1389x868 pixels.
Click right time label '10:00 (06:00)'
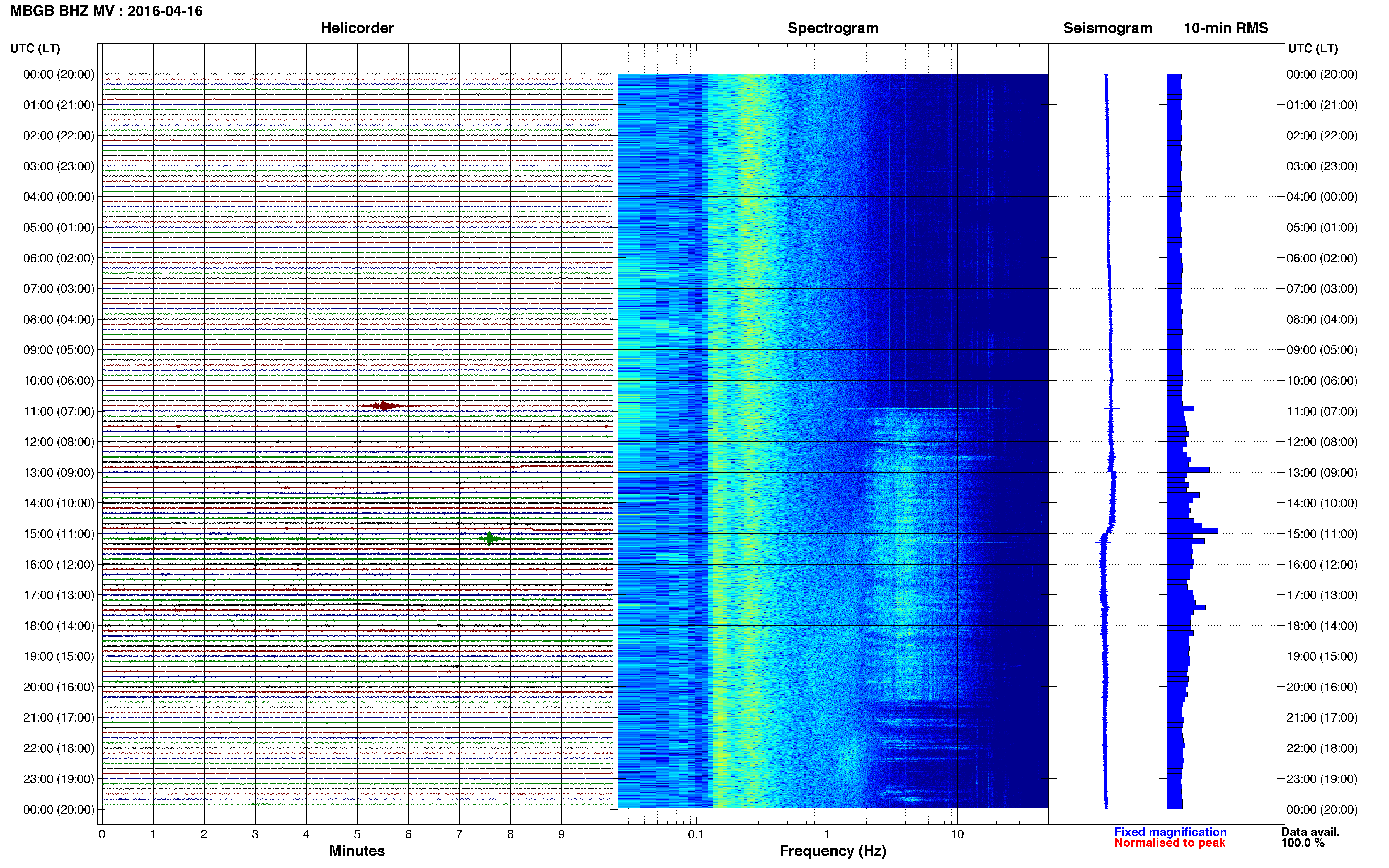coord(1322,381)
